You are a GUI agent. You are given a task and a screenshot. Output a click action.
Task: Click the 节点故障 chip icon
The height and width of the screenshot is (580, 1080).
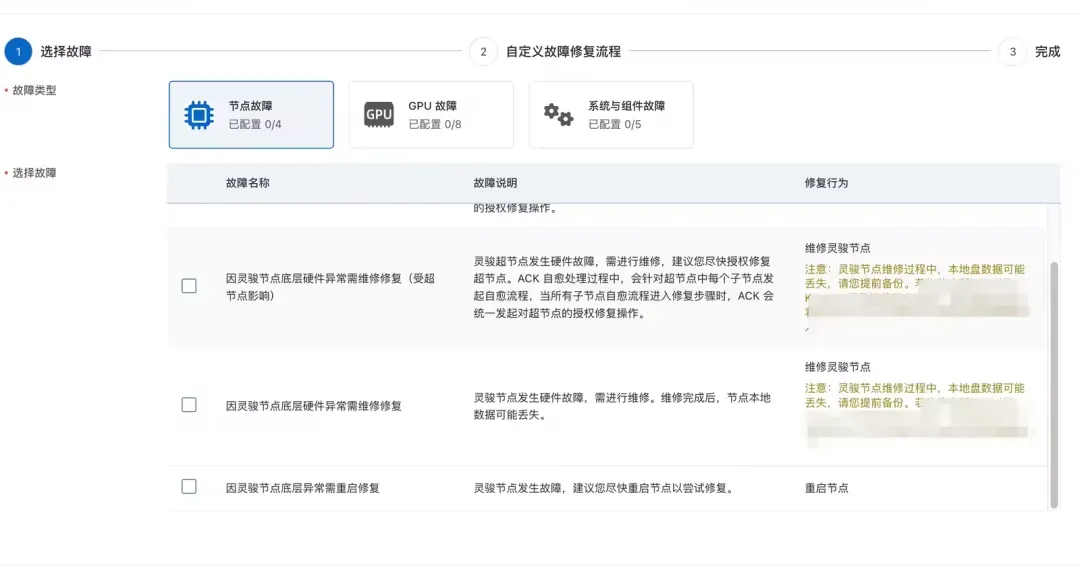(199, 115)
